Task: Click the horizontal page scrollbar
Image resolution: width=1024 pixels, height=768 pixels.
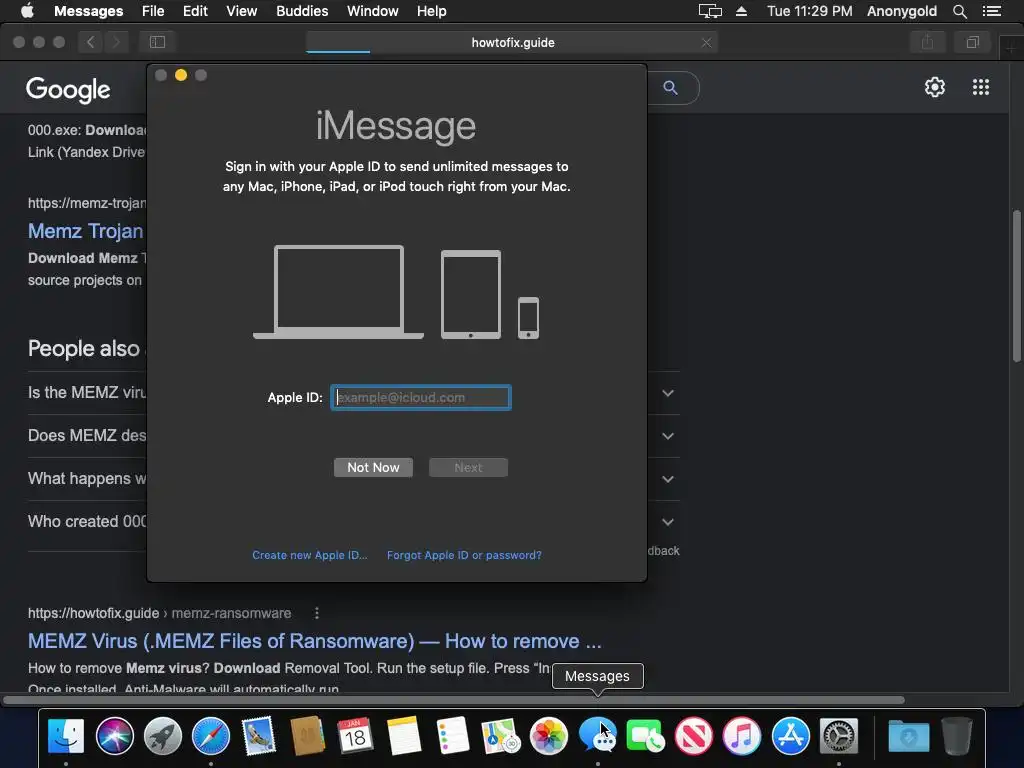Action: tap(454, 700)
